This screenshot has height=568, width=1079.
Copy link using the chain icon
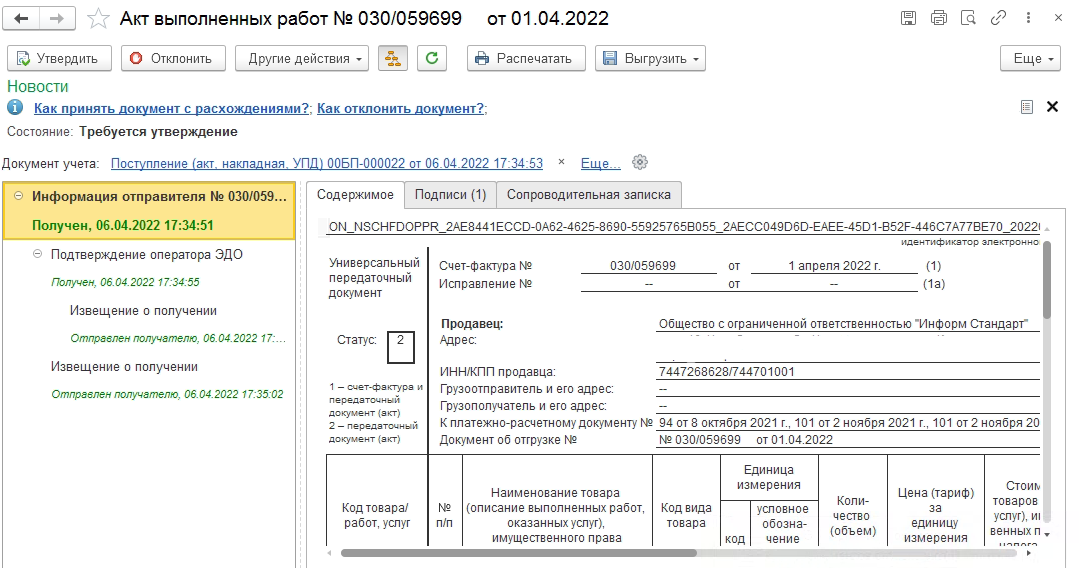pyautogui.click(x=997, y=19)
